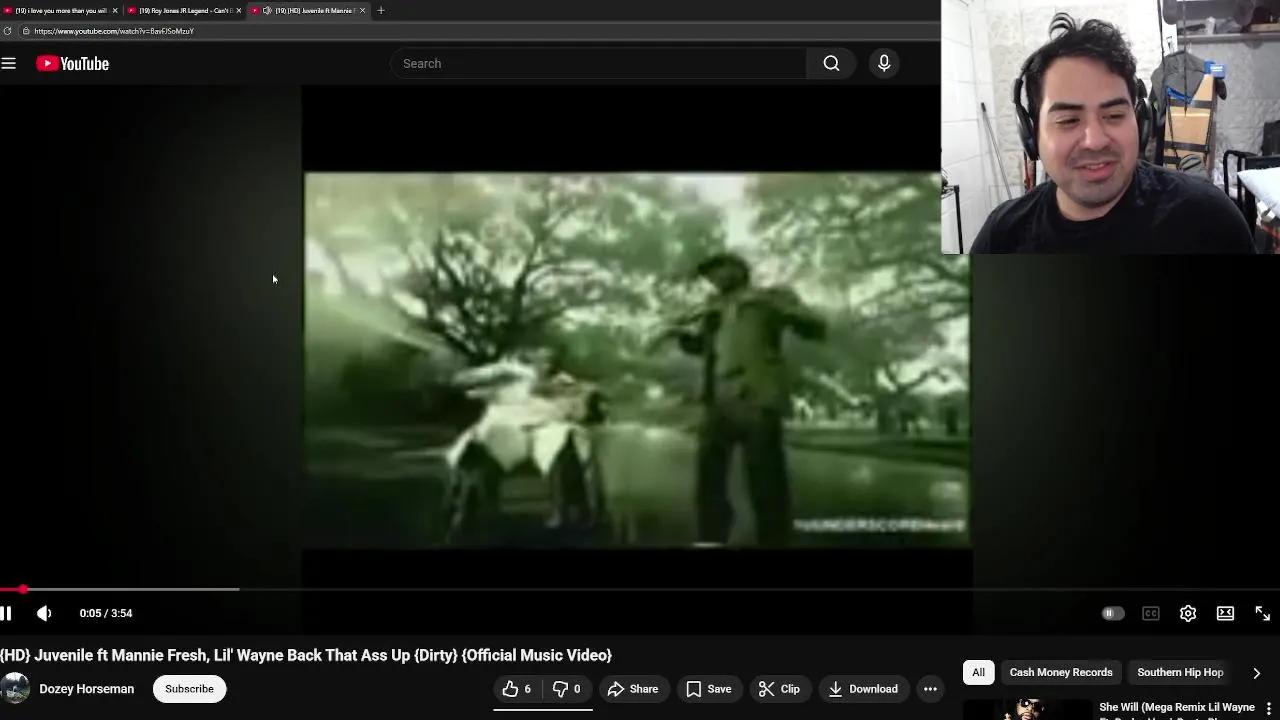1280x720 pixels.
Task: Switch to theater mode view
Action: coord(1225,613)
